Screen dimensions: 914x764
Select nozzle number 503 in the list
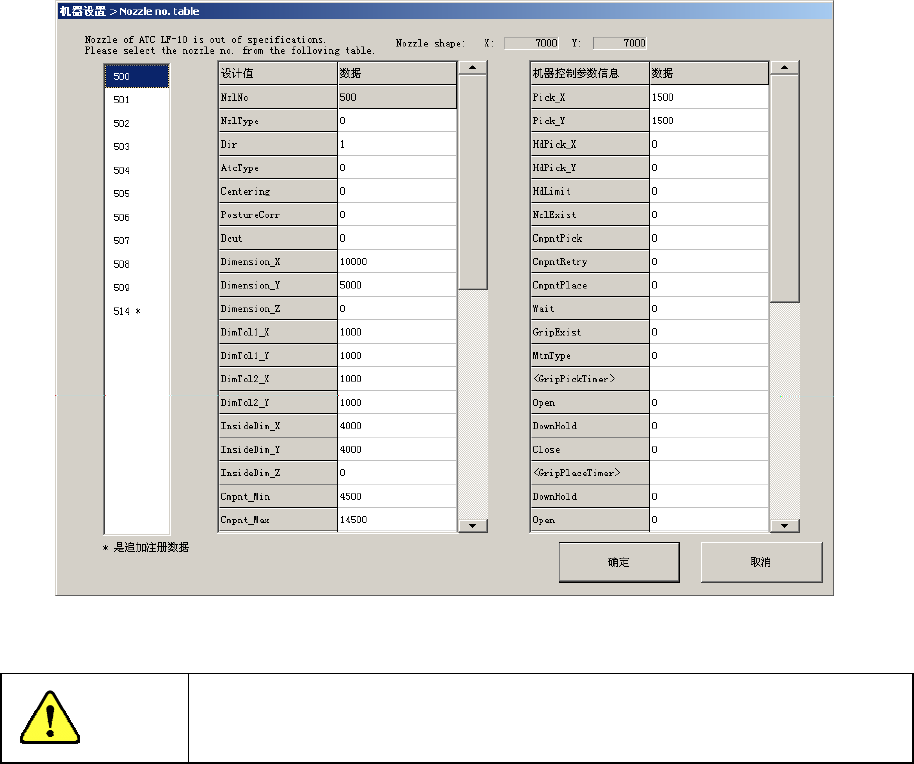coord(137,147)
